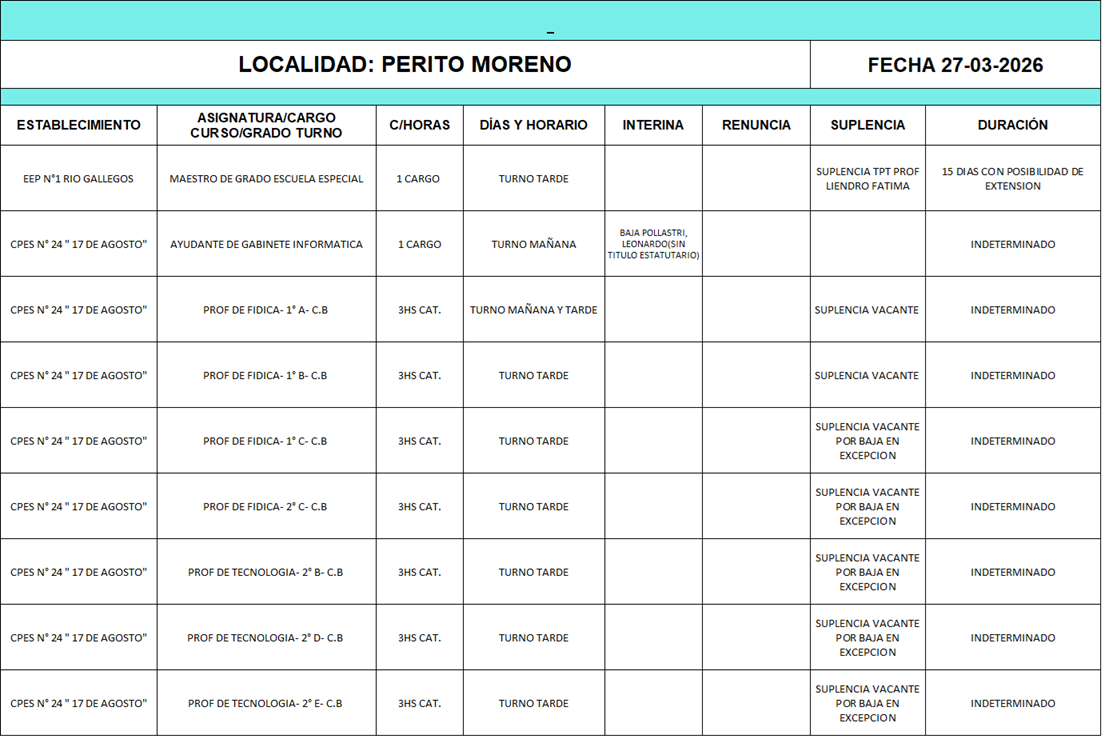Select the 15 DIAS CON POSIBILIDAD cell
1105x743 pixels.
1012,179
